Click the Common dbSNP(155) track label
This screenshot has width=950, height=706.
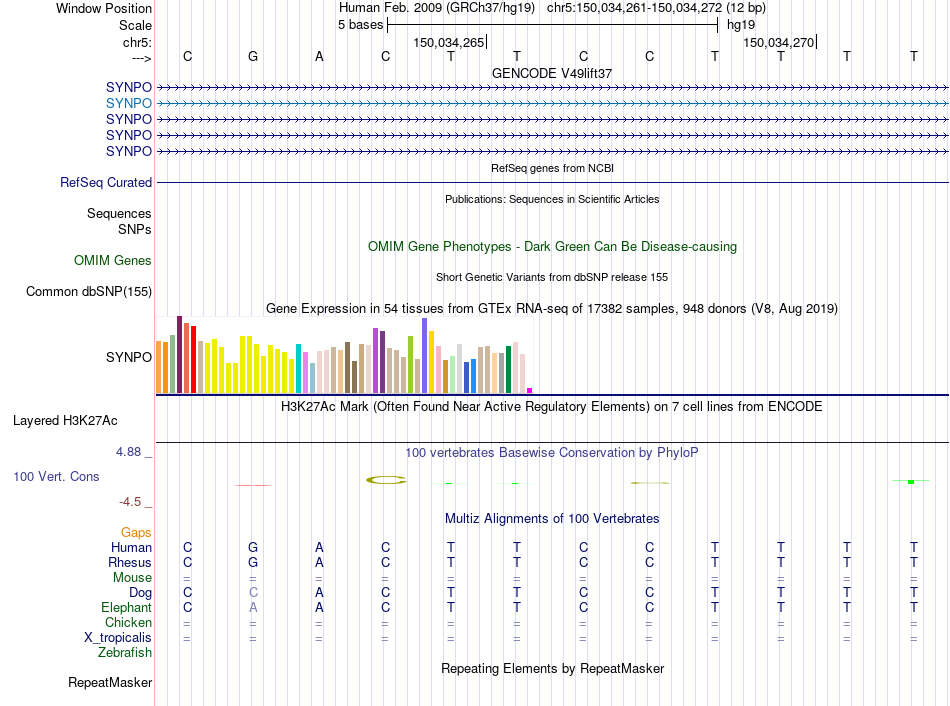point(89,291)
